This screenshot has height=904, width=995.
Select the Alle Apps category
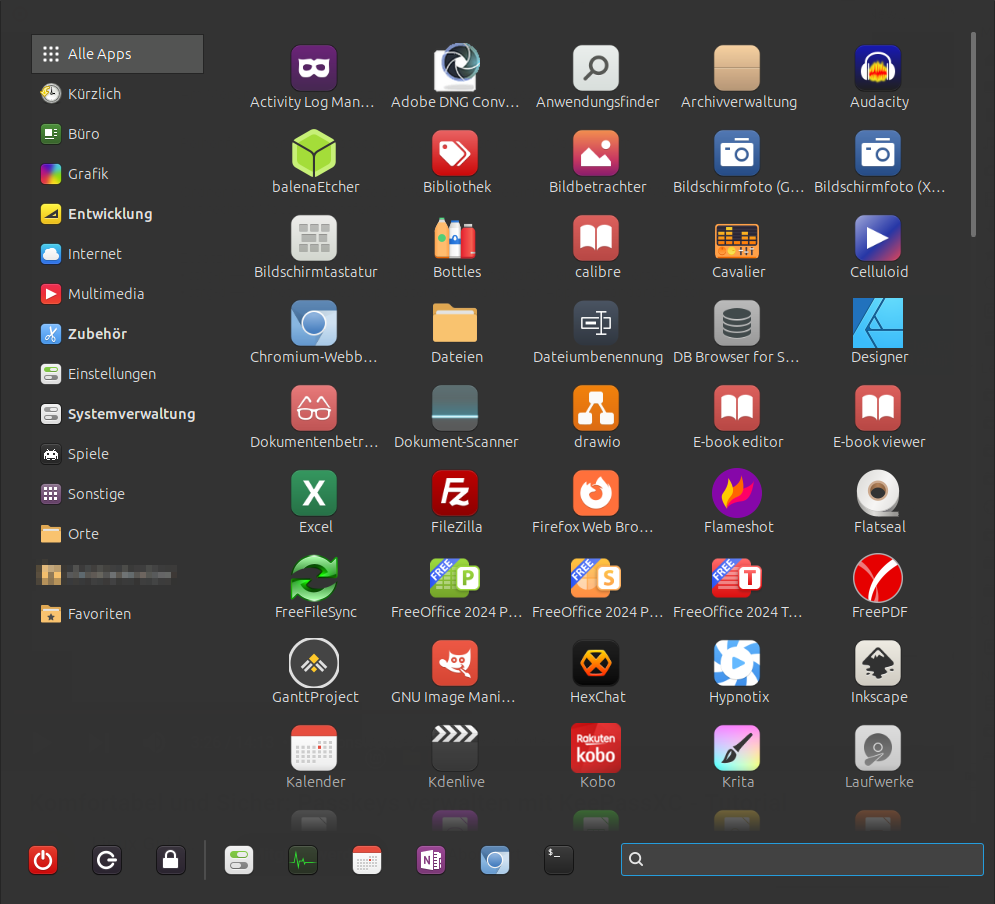pos(117,54)
